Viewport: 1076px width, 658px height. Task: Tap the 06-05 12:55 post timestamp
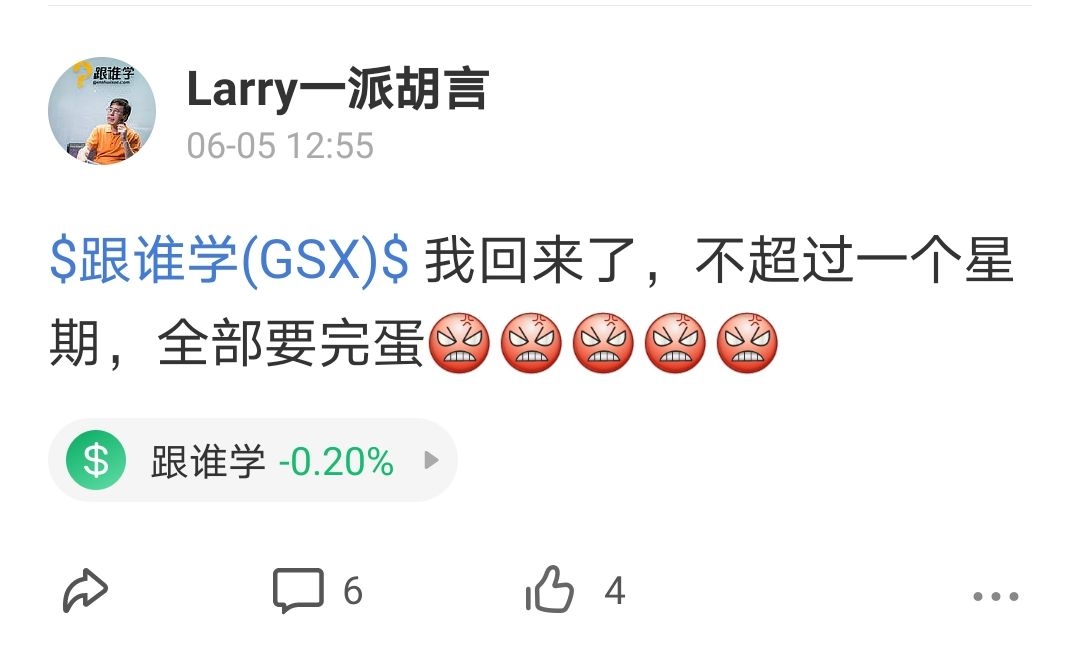click(x=280, y=146)
